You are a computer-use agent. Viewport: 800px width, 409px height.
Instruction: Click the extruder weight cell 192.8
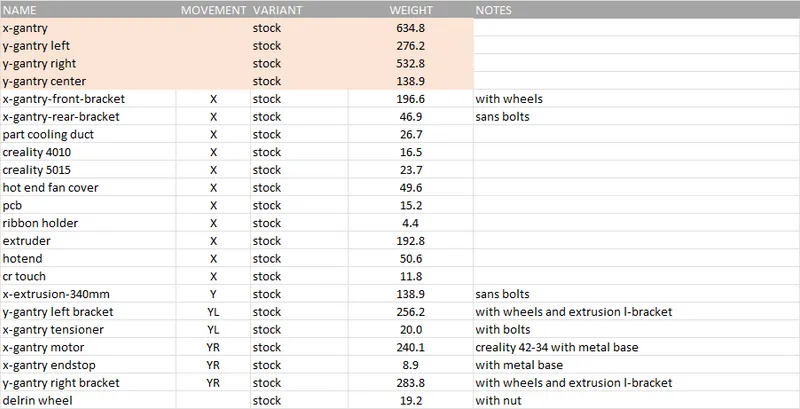point(411,240)
